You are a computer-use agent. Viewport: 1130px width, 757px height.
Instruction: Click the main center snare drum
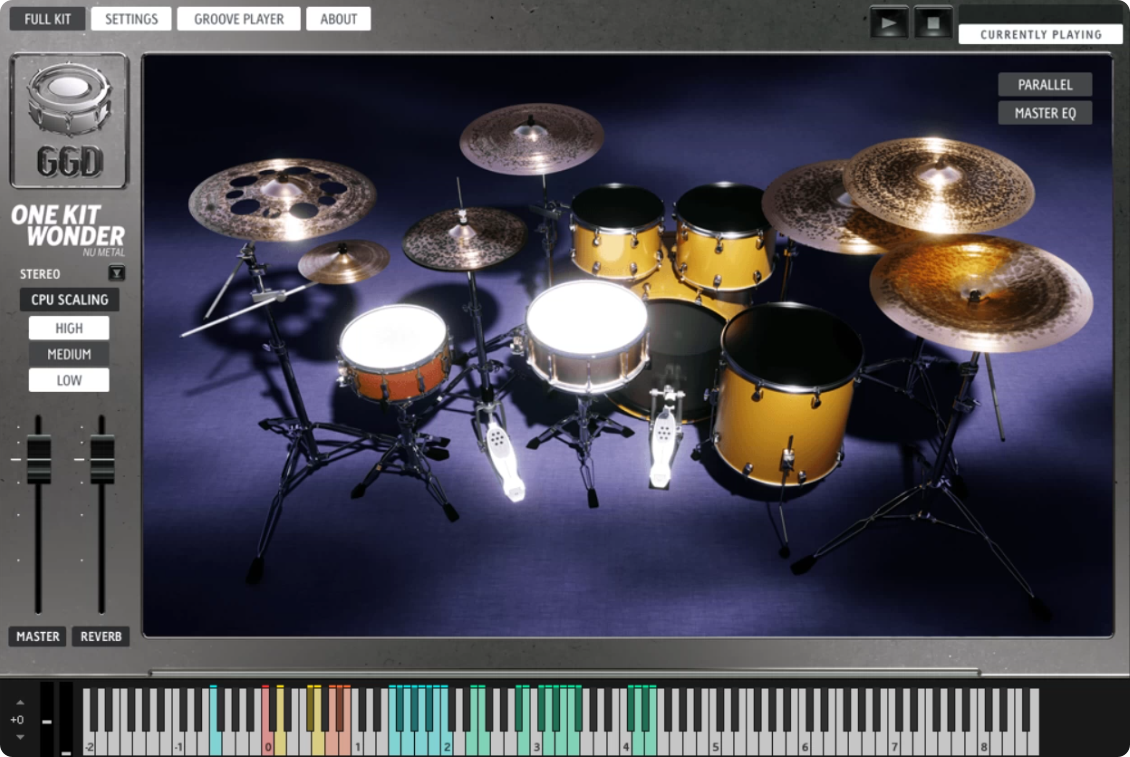(x=587, y=337)
